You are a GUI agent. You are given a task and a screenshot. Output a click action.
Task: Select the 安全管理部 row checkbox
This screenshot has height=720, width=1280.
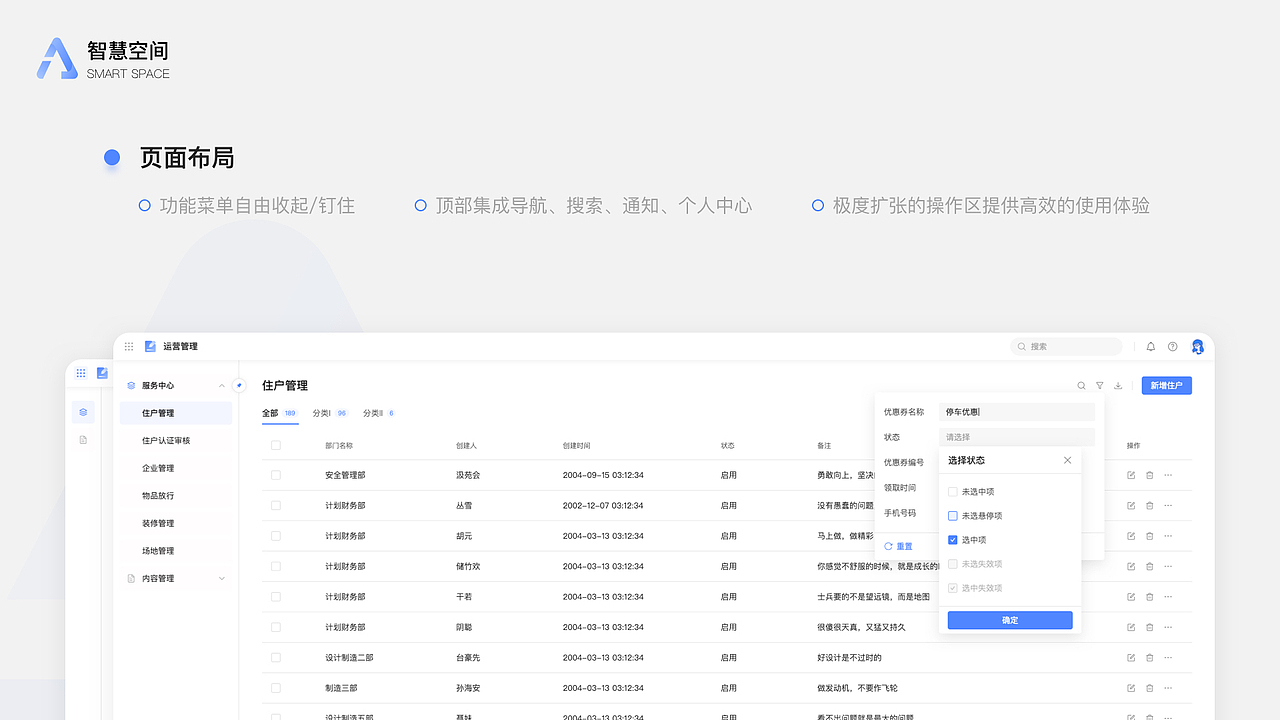(x=276, y=475)
